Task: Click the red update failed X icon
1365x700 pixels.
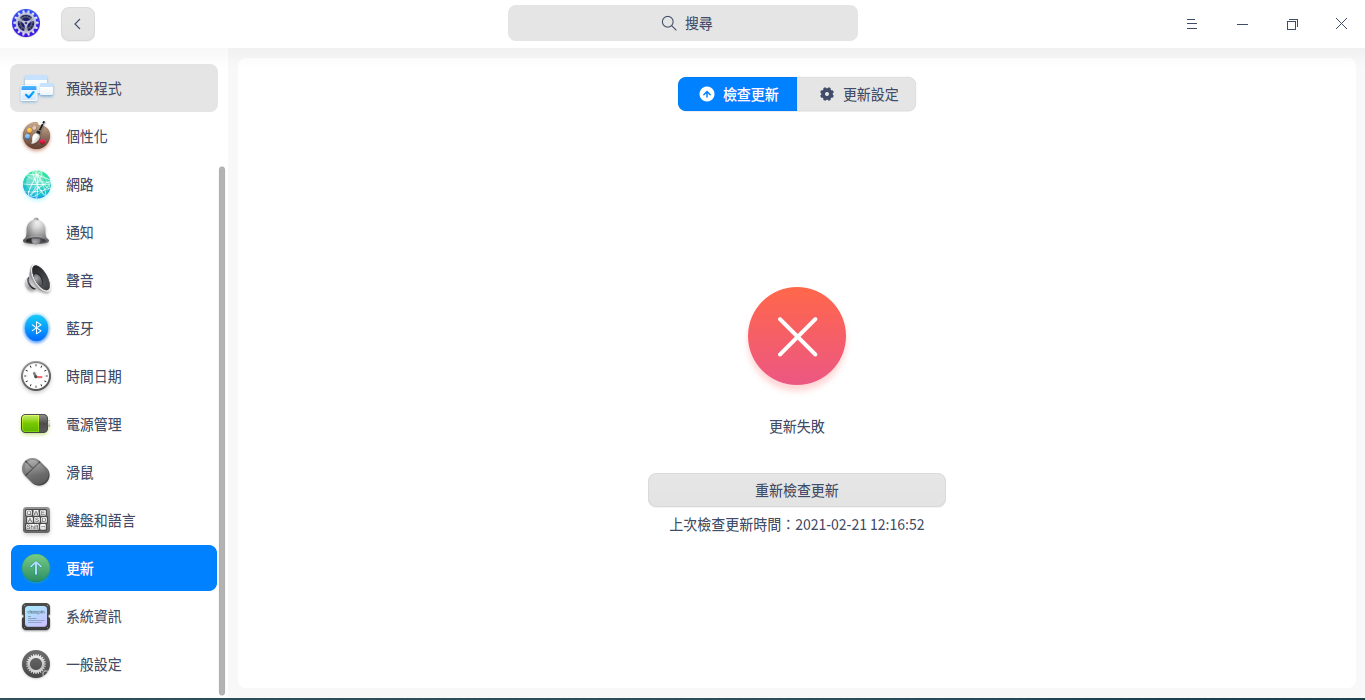Action: (x=797, y=336)
